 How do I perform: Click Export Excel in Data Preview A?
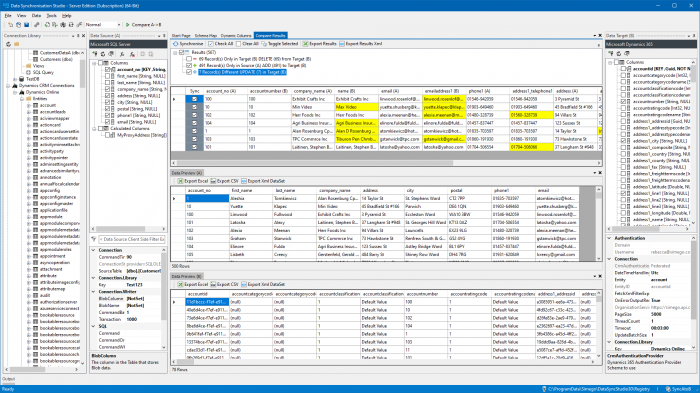(x=193, y=181)
